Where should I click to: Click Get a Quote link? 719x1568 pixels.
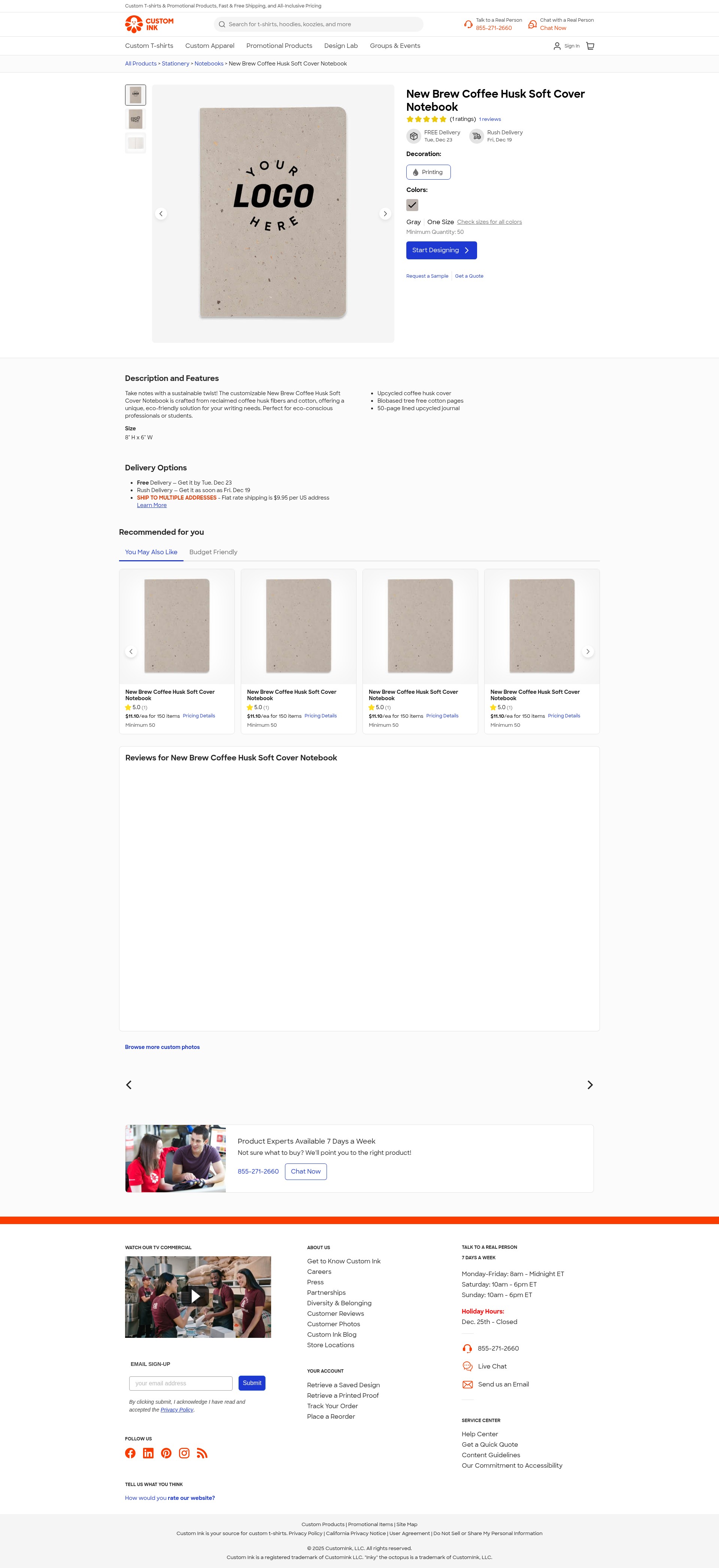pos(469,276)
